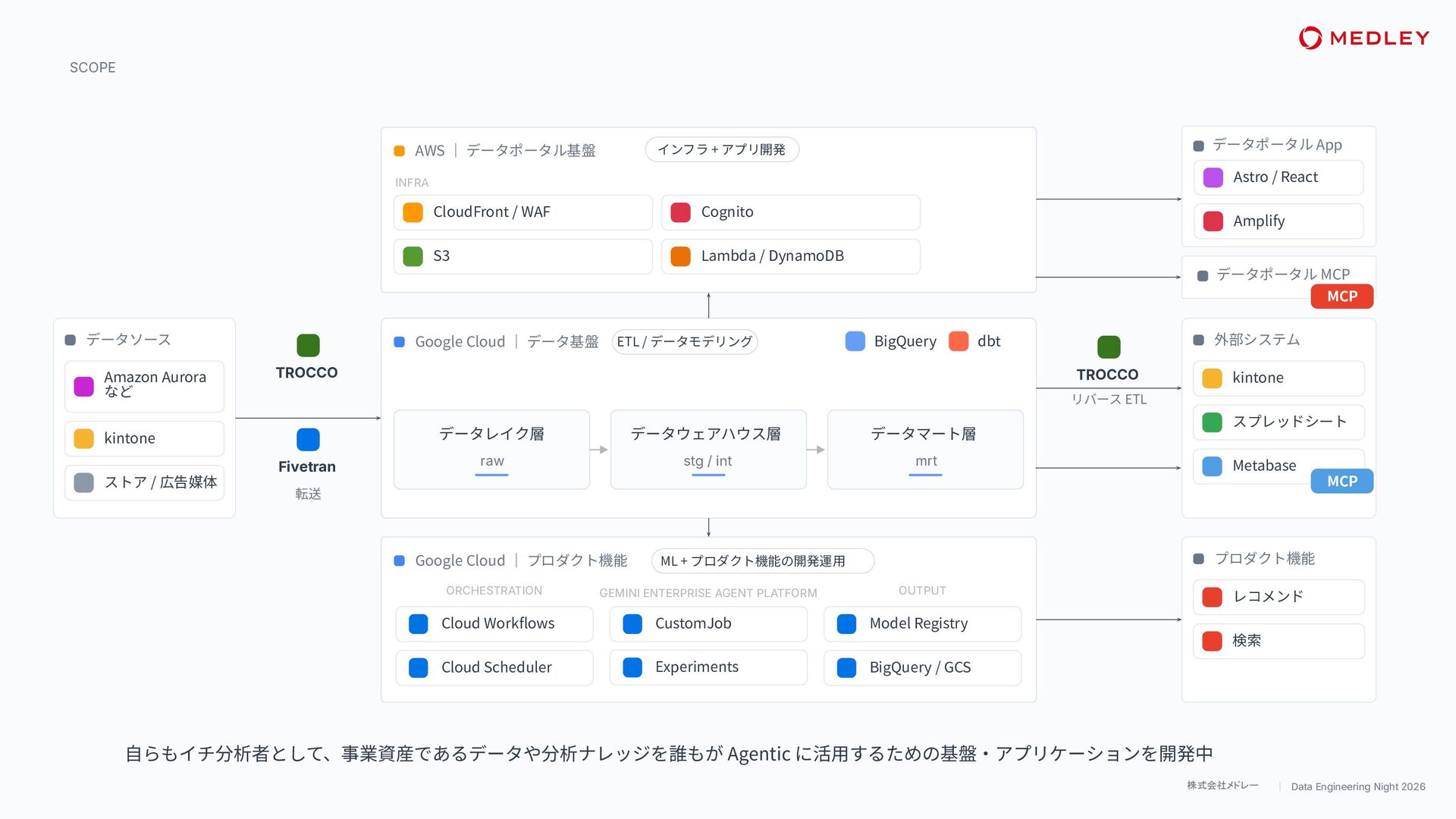Select the インフラ + アプリ開発 pill
Image resolution: width=1456 pixels, height=819 pixels.
pyautogui.click(x=722, y=149)
